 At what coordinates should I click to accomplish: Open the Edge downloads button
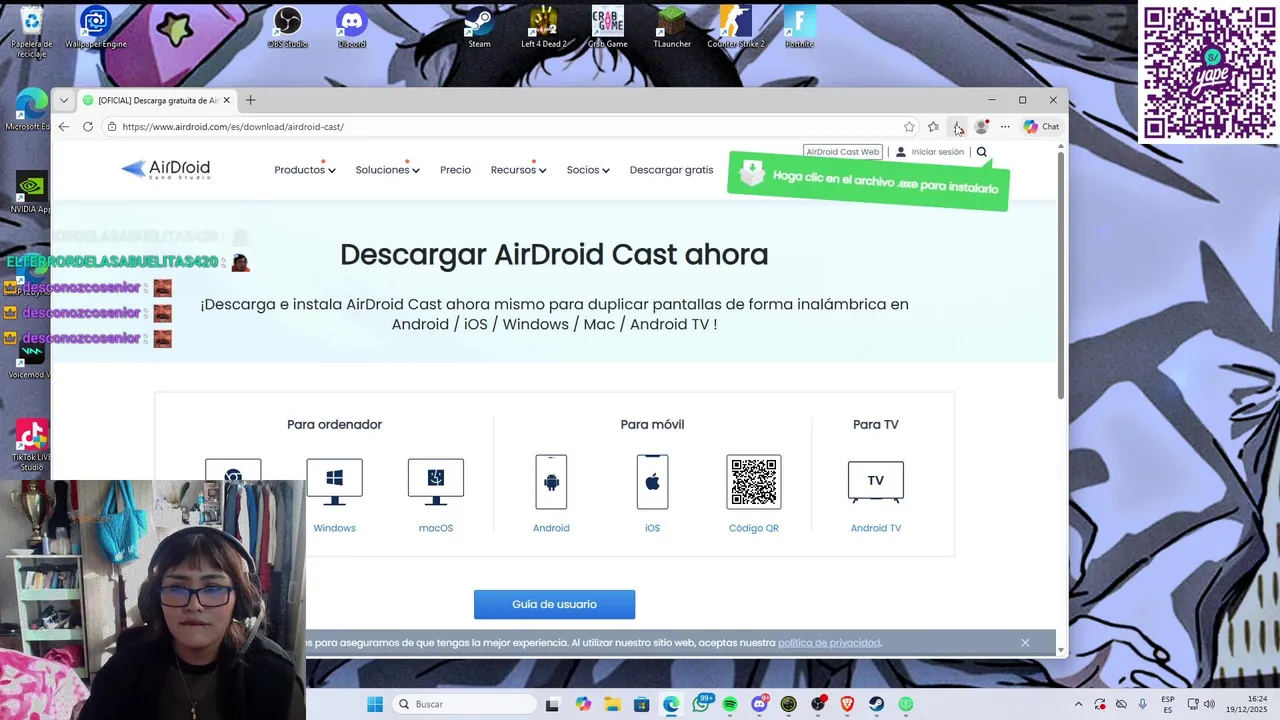click(957, 127)
